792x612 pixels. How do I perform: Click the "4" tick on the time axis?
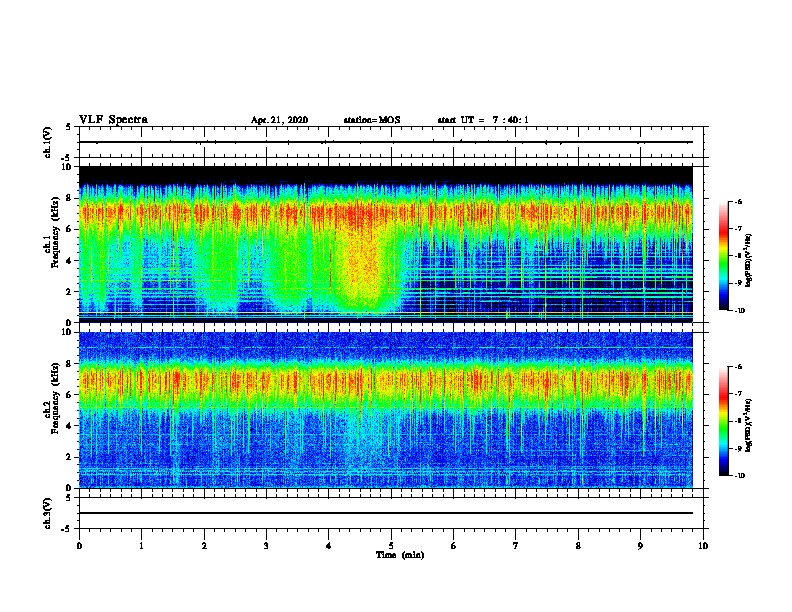(329, 546)
